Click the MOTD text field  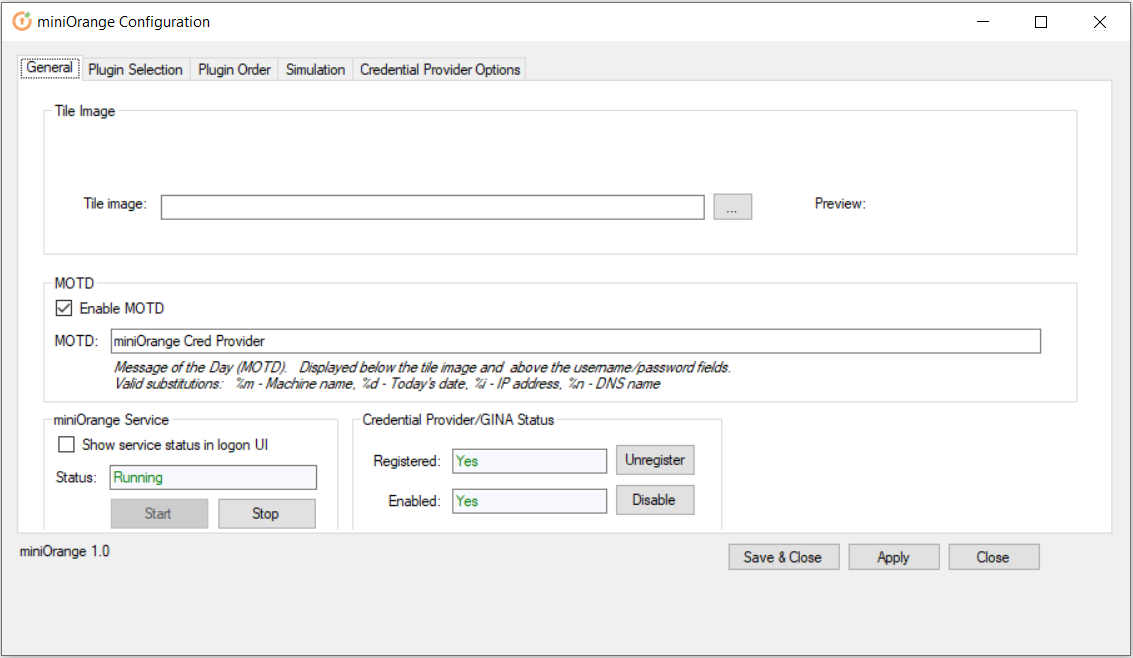coord(575,341)
